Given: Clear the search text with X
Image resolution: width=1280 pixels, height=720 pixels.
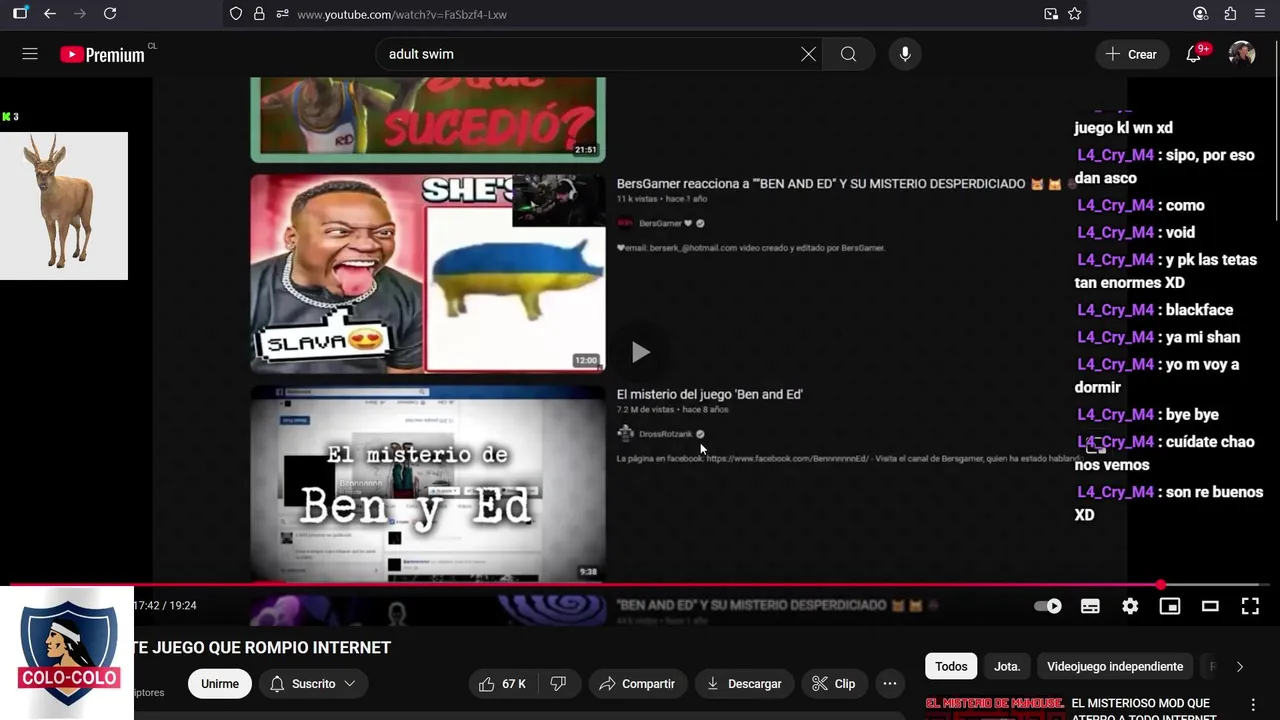Looking at the screenshot, I should coord(808,54).
